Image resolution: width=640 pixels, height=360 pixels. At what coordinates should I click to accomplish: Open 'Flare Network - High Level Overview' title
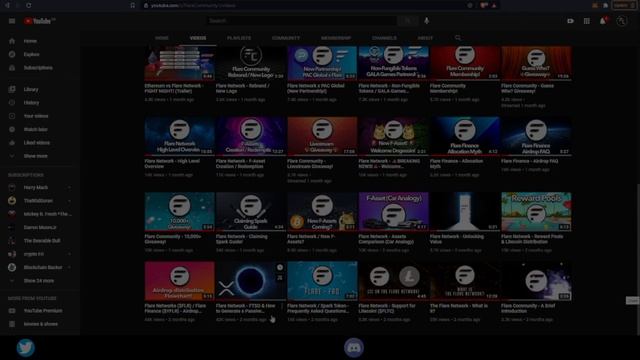[x=172, y=164]
